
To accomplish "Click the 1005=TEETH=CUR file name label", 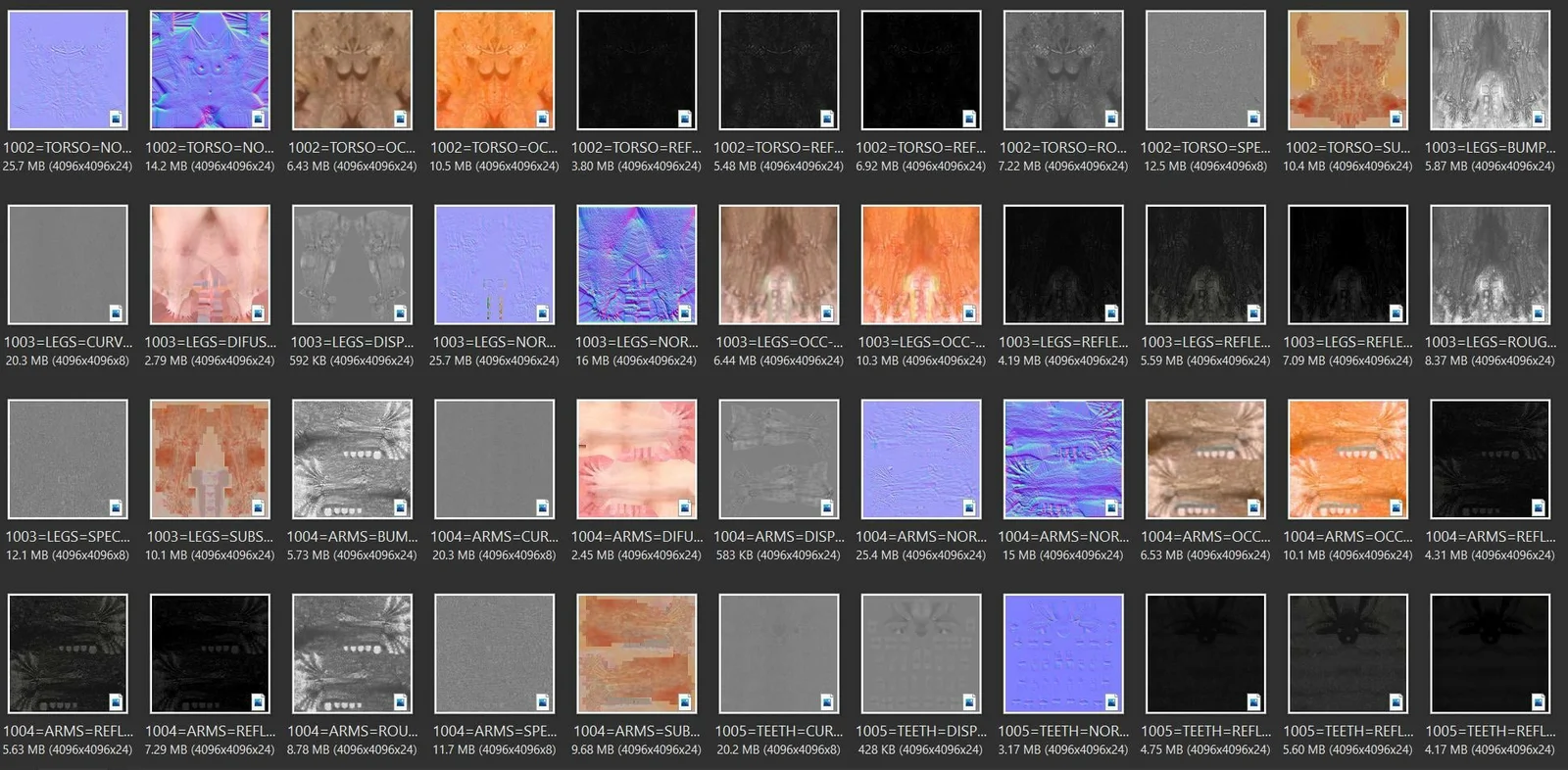I will [x=779, y=731].
